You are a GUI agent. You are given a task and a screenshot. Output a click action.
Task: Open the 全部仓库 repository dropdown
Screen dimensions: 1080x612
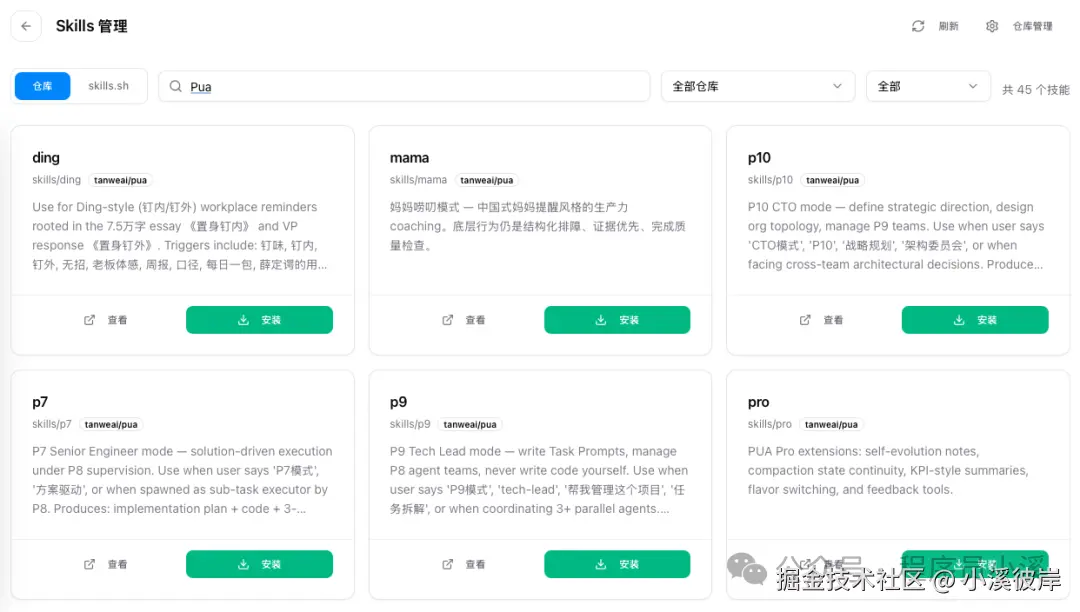coord(758,86)
